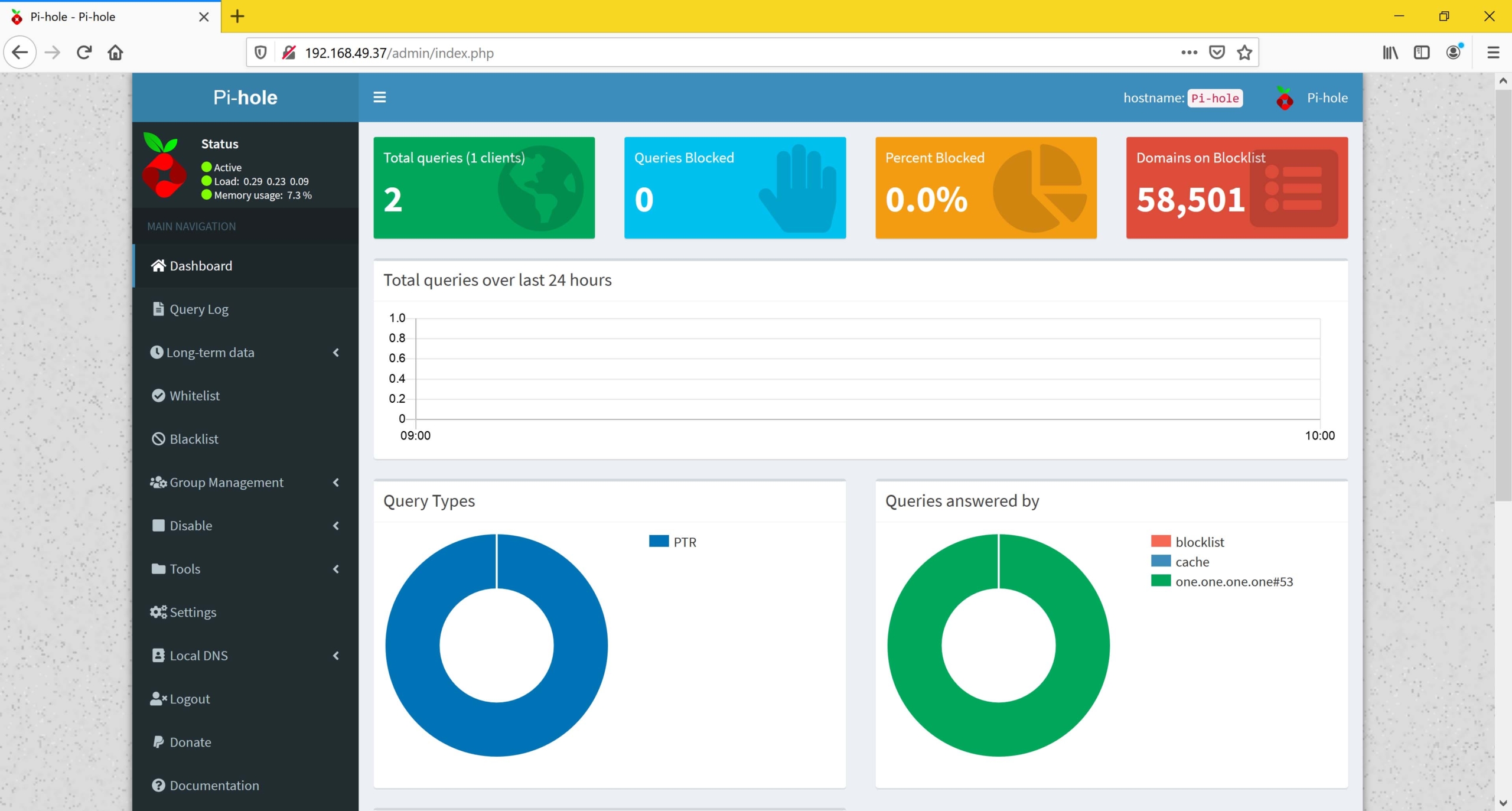Toggle the sidebar hamburger menu
The image size is (1512, 811).
(379, 97)
